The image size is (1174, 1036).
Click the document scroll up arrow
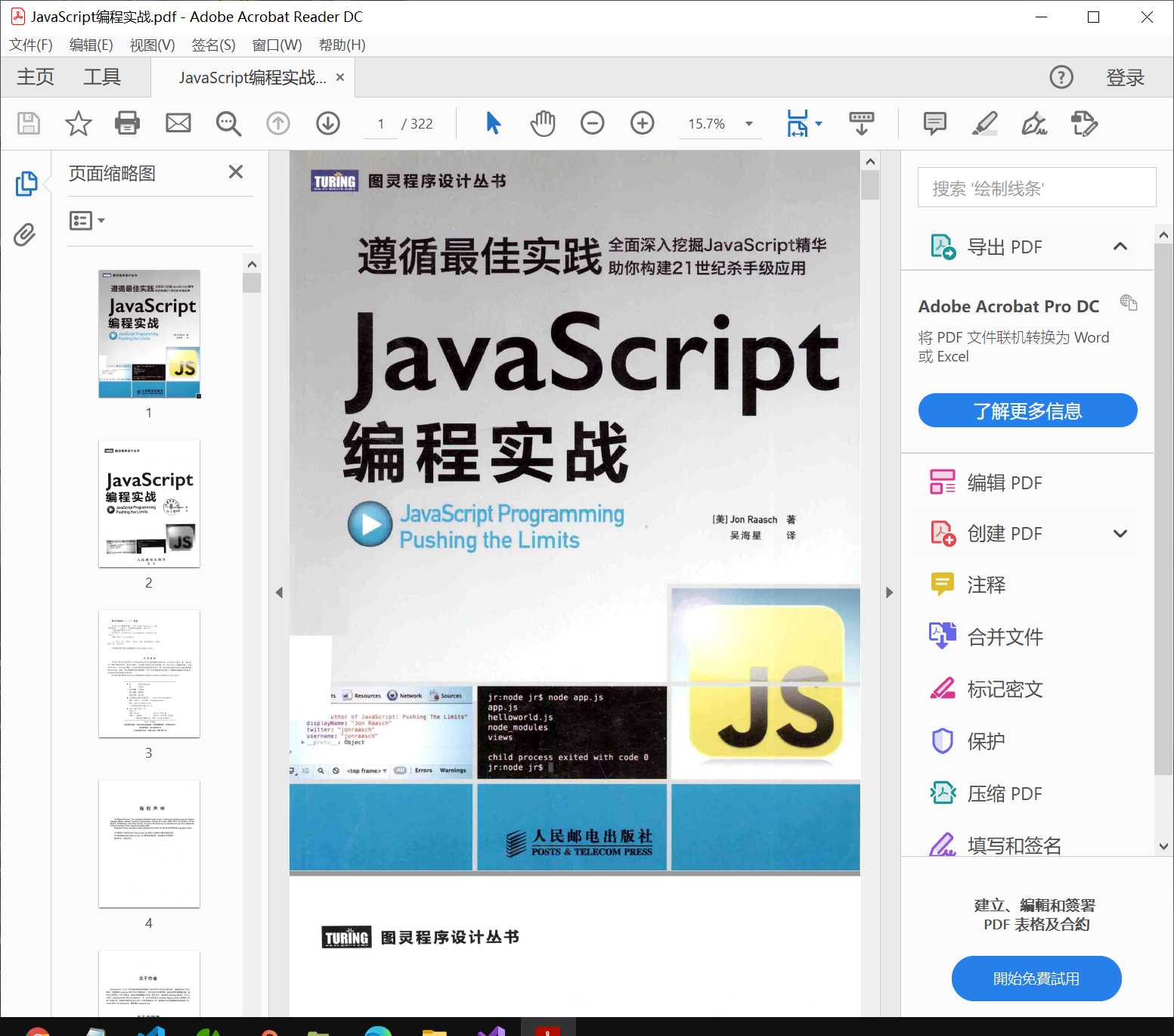point(870,161)
